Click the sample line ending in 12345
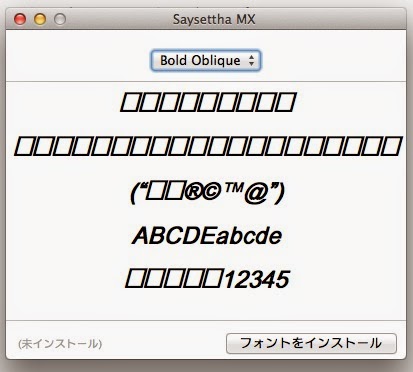Screen dimensions: 413x372 207,279
